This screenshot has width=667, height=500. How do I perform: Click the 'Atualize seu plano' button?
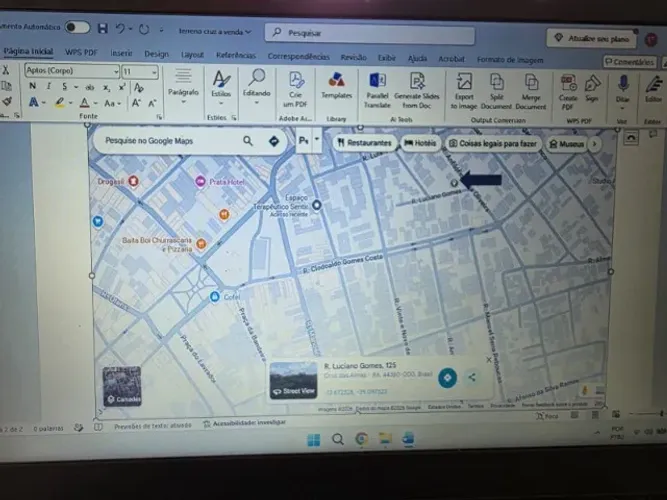click(x=592, y=39)
